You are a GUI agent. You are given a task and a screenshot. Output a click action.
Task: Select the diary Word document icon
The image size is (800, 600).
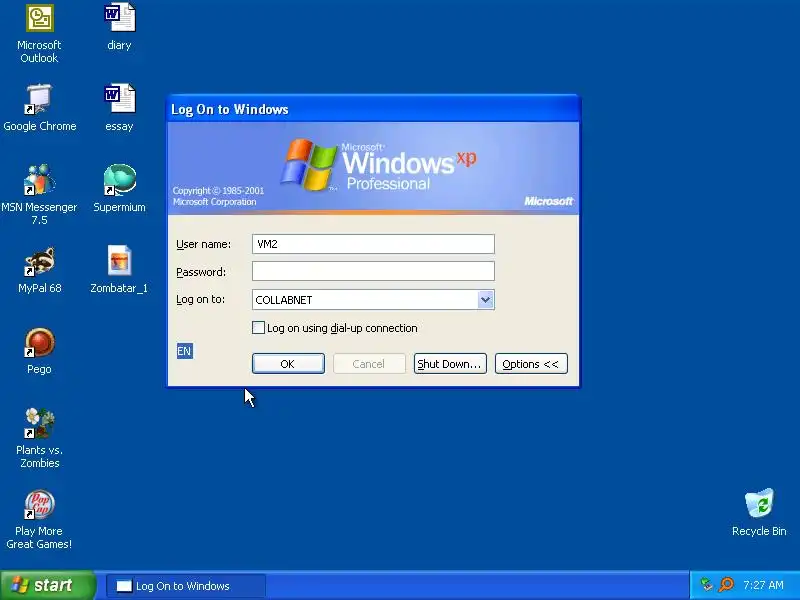tap(119, 17)
